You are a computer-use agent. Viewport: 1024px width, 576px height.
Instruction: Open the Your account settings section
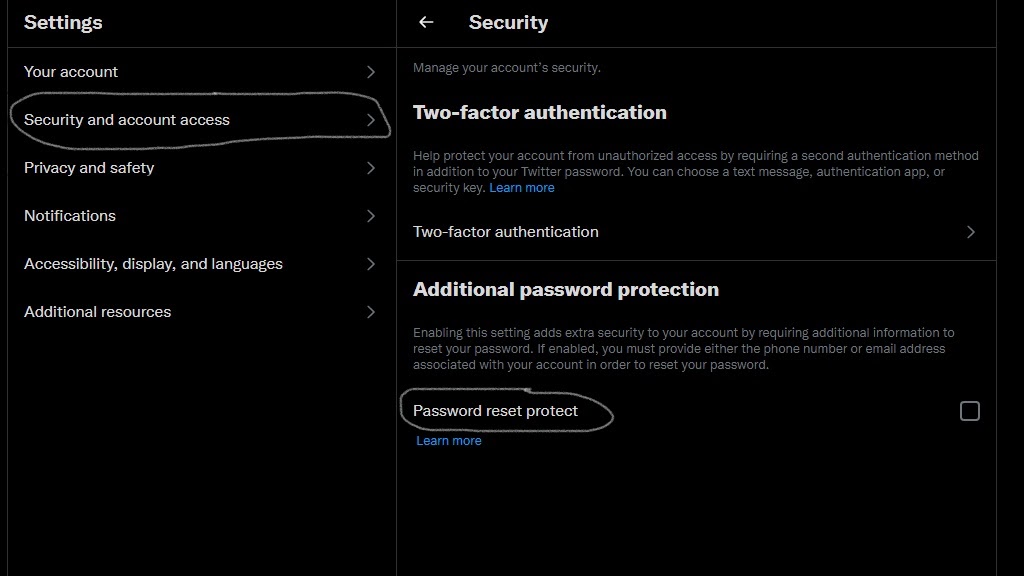pos(202,72)
